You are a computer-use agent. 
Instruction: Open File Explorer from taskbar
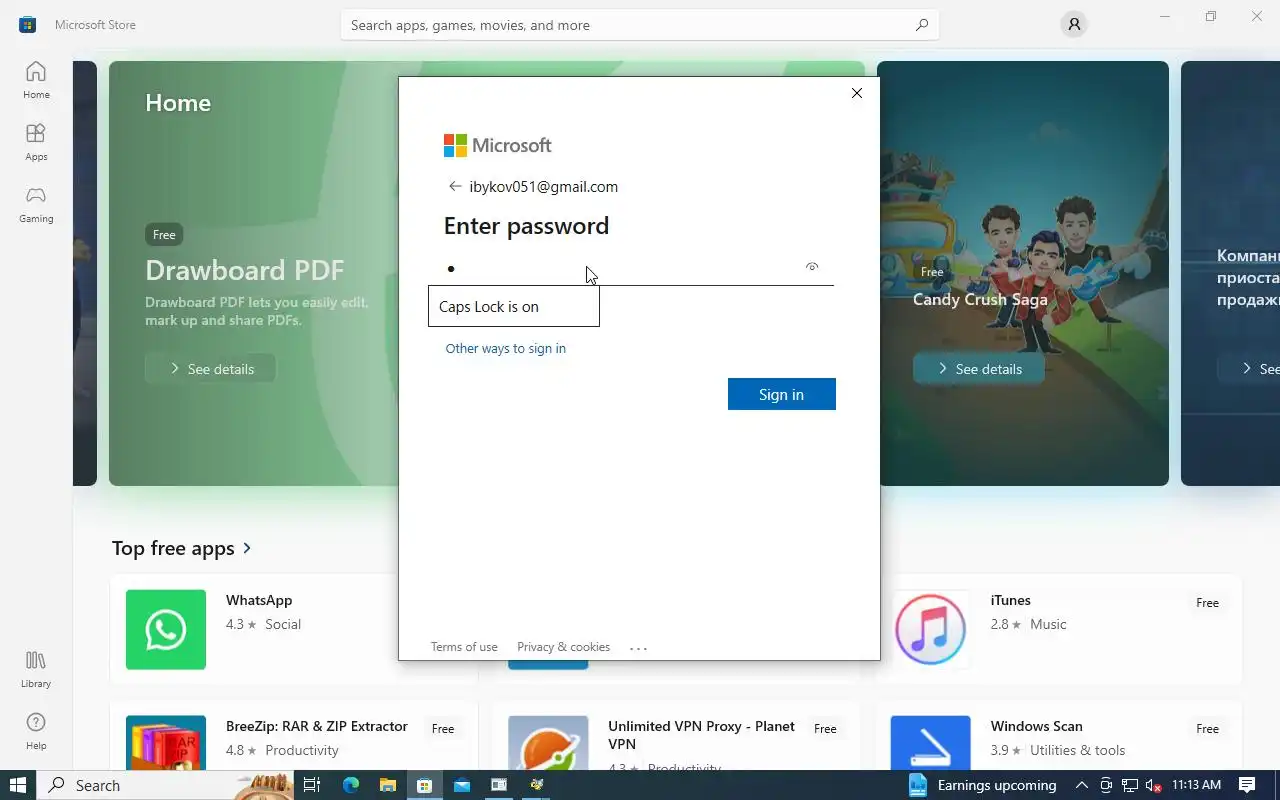pyautogui.click(x=387, y=785)
